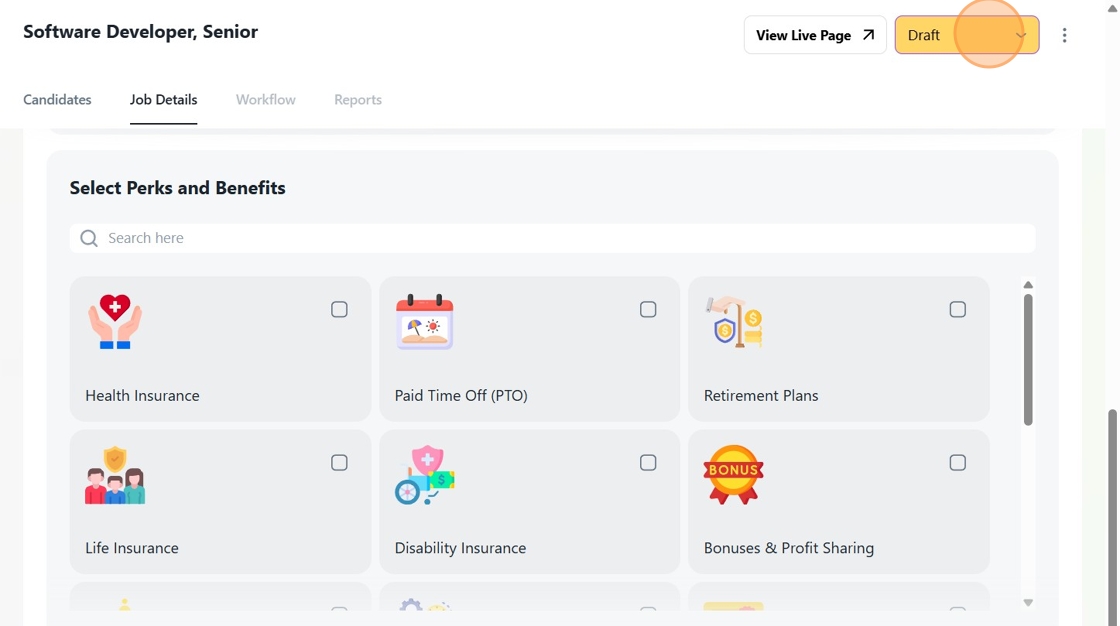Expand the Draft status dropdown
The width and height of the screenshot is (1120, 626).
966,35
